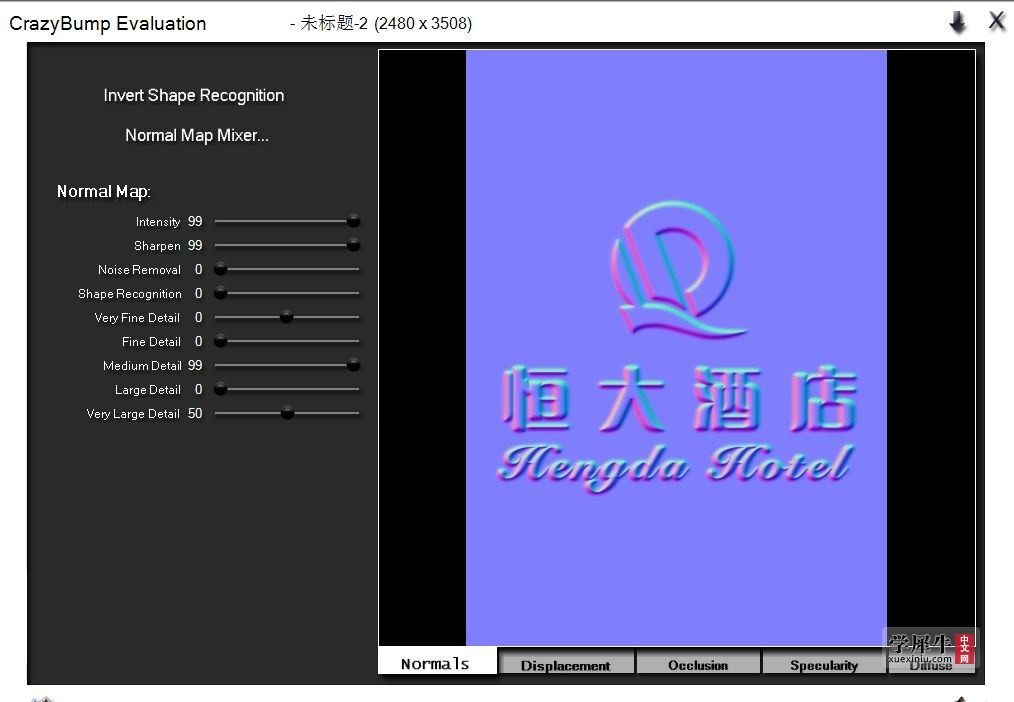The width and height of the screenshot is (1014, 702).
Task: Click the normal map preview image
Action: click(x=676, y=348)
